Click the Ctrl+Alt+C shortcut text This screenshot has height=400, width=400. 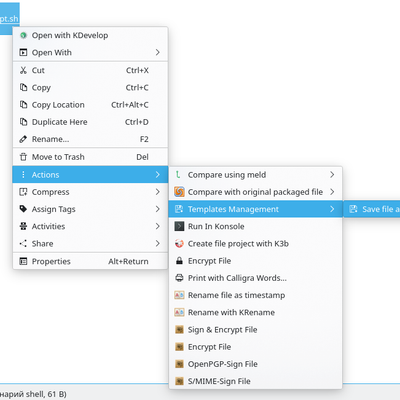(130, 105)
